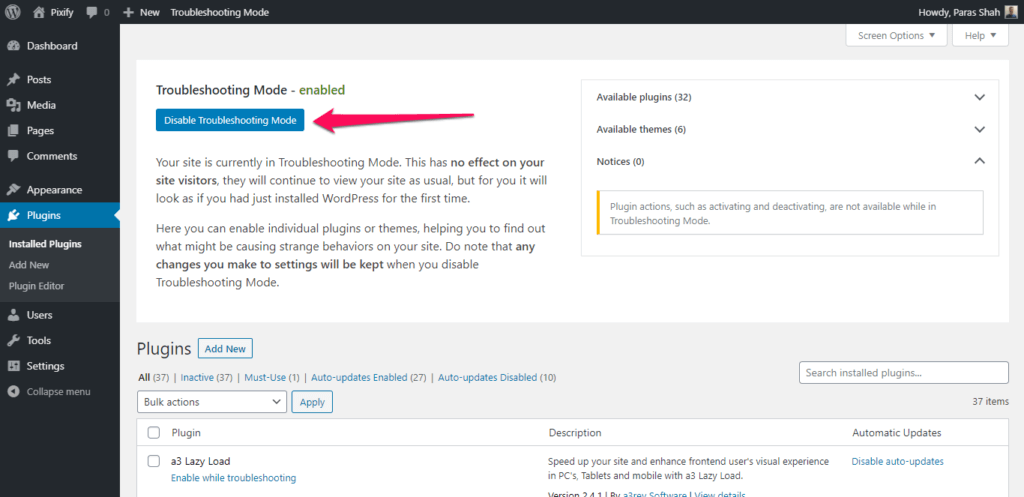Click Disable Troubleshooting Mode button

coord(230,120)
